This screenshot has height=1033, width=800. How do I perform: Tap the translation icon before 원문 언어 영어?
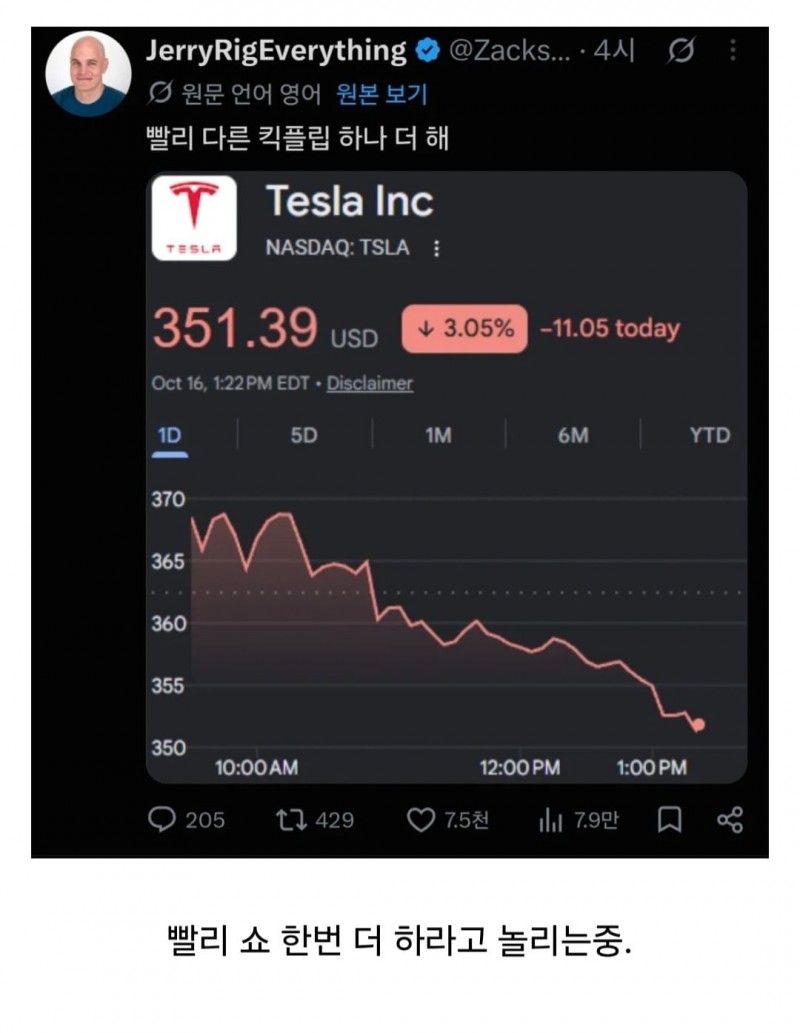159,94
